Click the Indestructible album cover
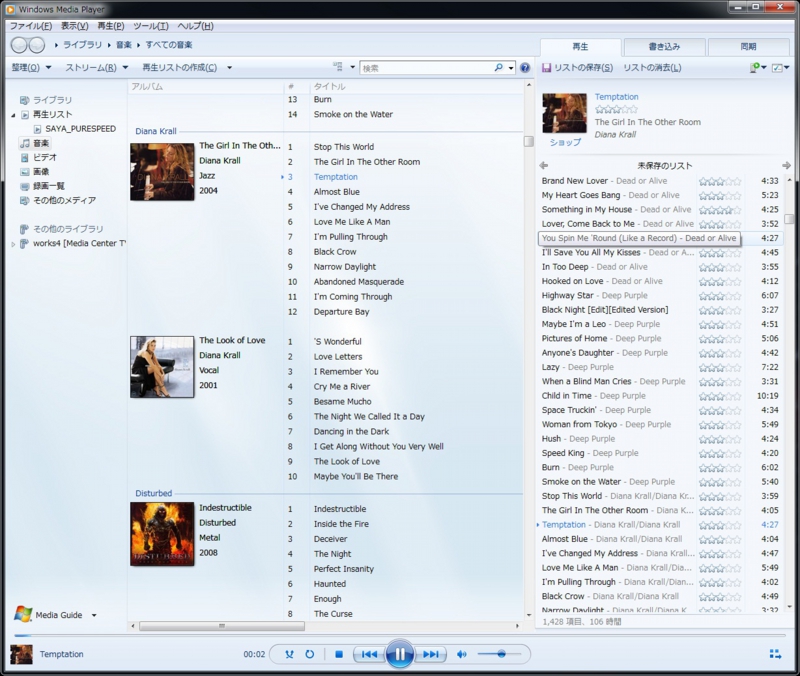The width and height of the screenshot is (800, 676). (x=162, y=534)
